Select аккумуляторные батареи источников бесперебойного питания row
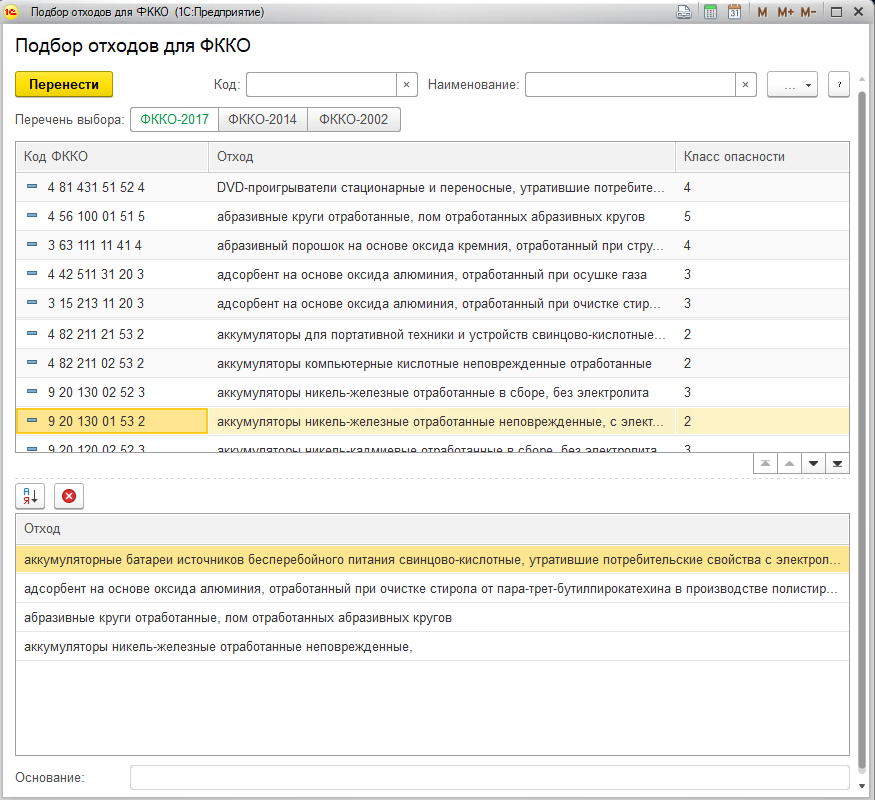This screenshot has height=800, width=875. pos(432,560)
